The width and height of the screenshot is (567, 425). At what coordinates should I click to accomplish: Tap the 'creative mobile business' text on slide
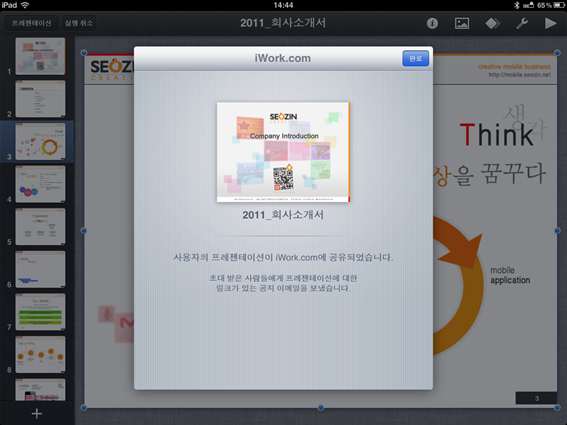pyautogui.click(x=514, y=67)
